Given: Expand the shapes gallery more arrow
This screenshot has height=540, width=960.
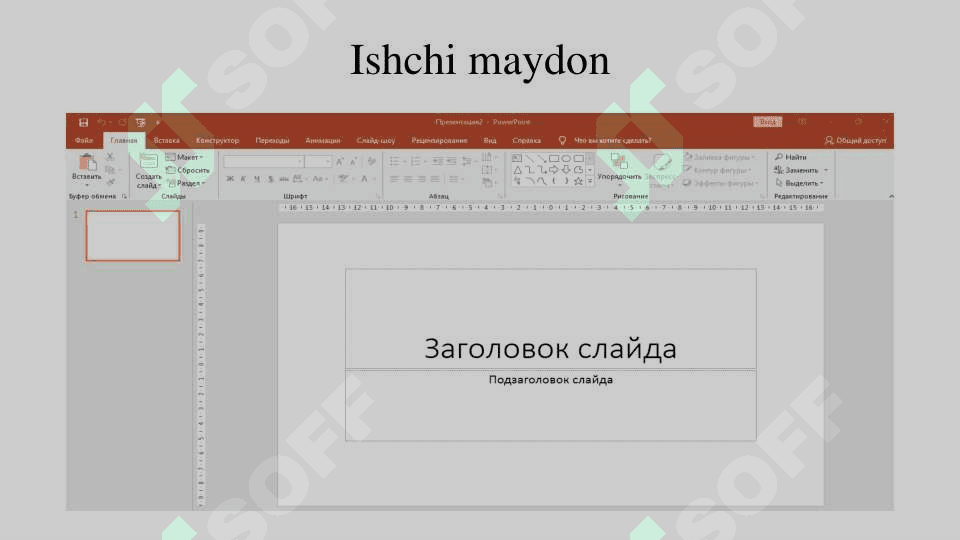Looking at the screenshot, I should point(590,182).
